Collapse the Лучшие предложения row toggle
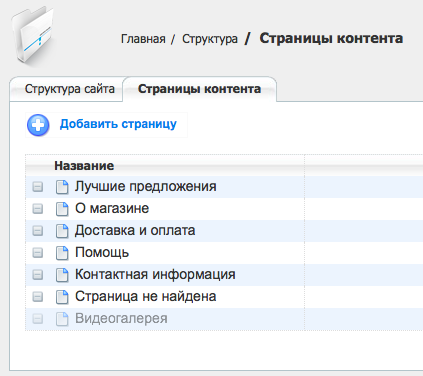Viewport: 423px width, 376px height. (x=38, y=187)
